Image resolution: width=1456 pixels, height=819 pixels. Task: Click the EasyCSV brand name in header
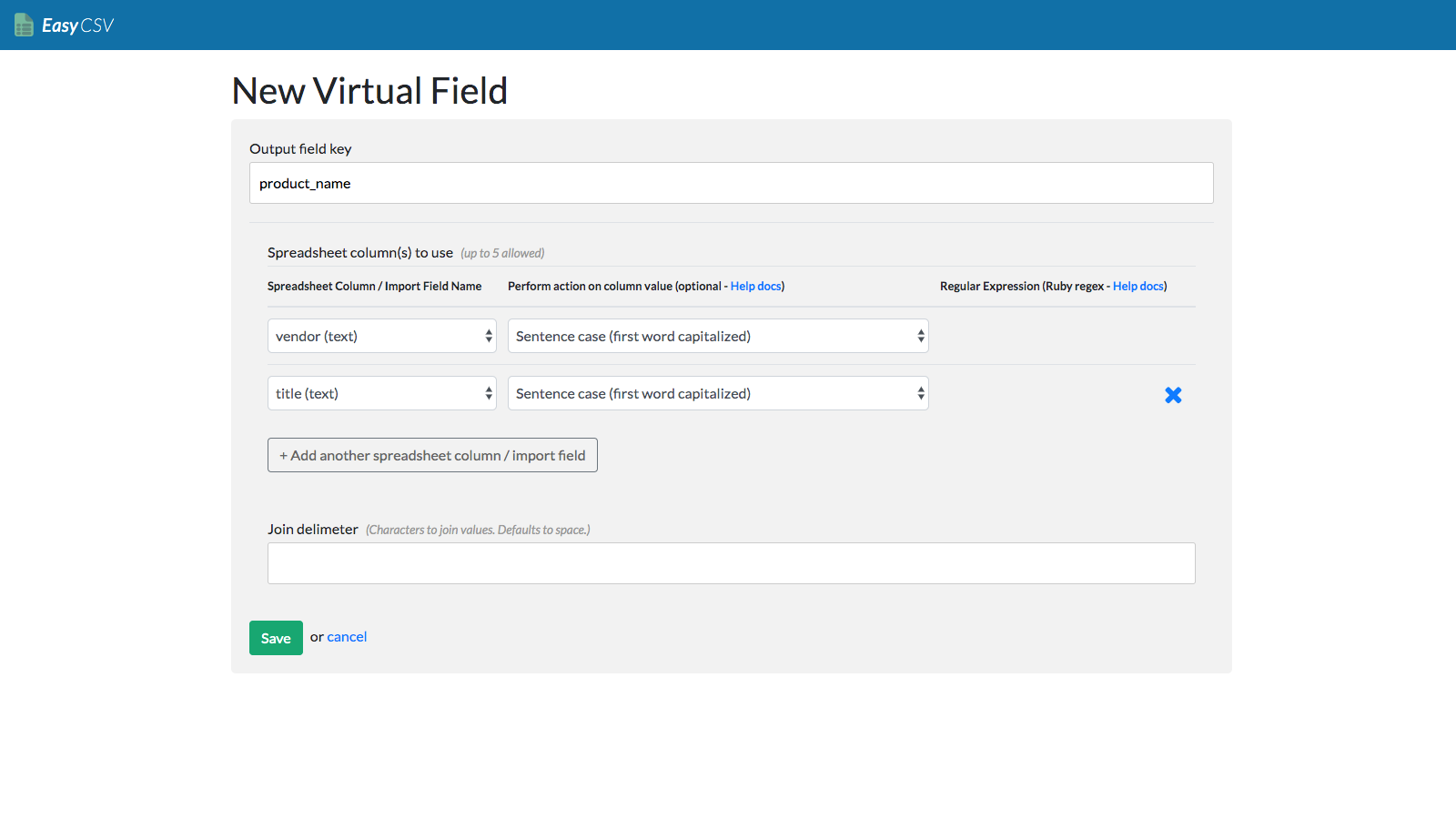coord(76,25)
